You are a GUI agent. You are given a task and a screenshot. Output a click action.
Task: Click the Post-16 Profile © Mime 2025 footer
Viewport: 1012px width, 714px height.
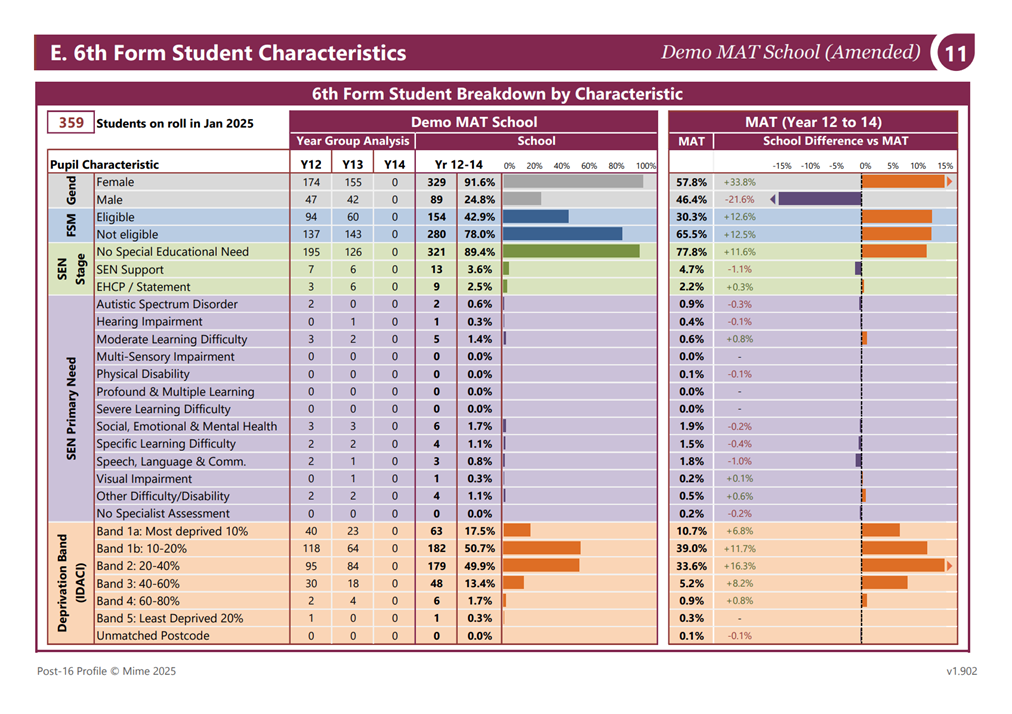(x=106, y=671)
